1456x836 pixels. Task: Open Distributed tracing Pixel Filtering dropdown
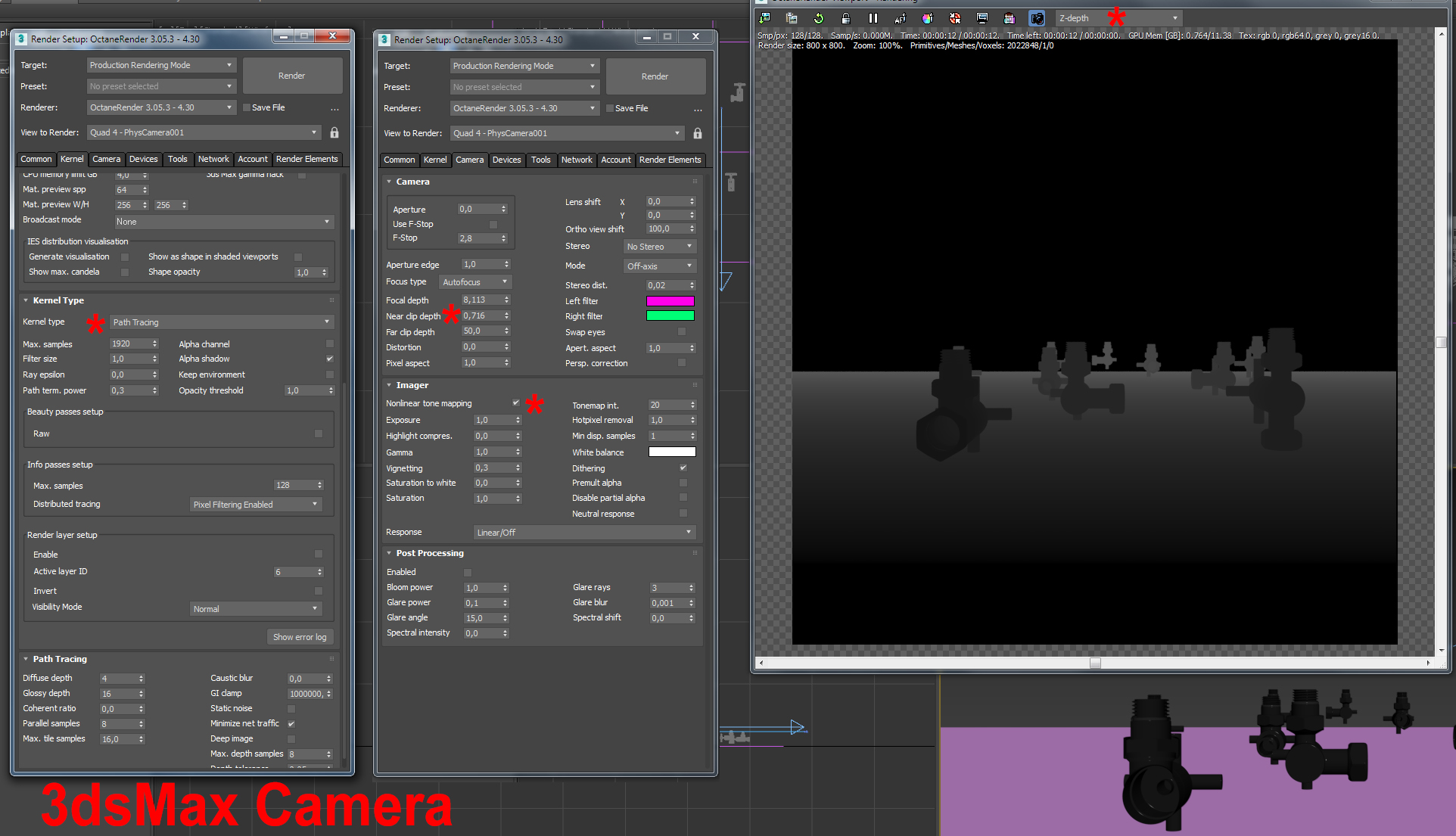(x=256, y=505)
